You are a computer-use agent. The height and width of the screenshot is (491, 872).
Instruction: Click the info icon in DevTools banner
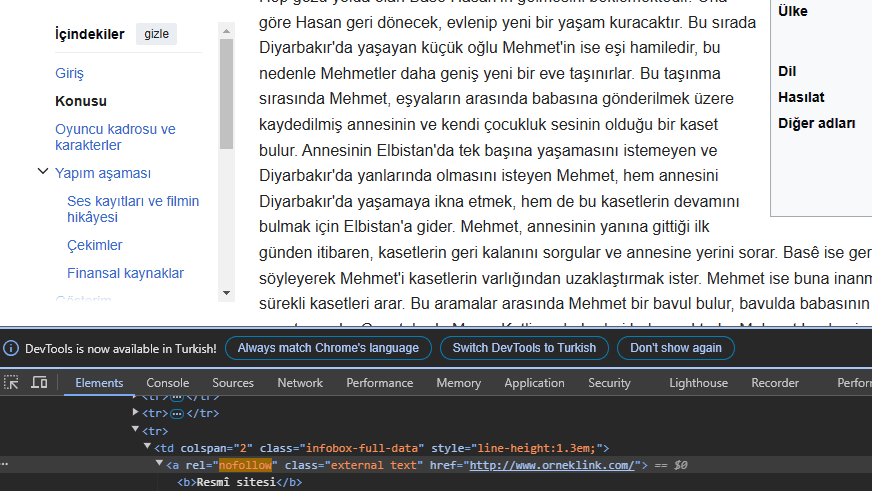(11, 348)
